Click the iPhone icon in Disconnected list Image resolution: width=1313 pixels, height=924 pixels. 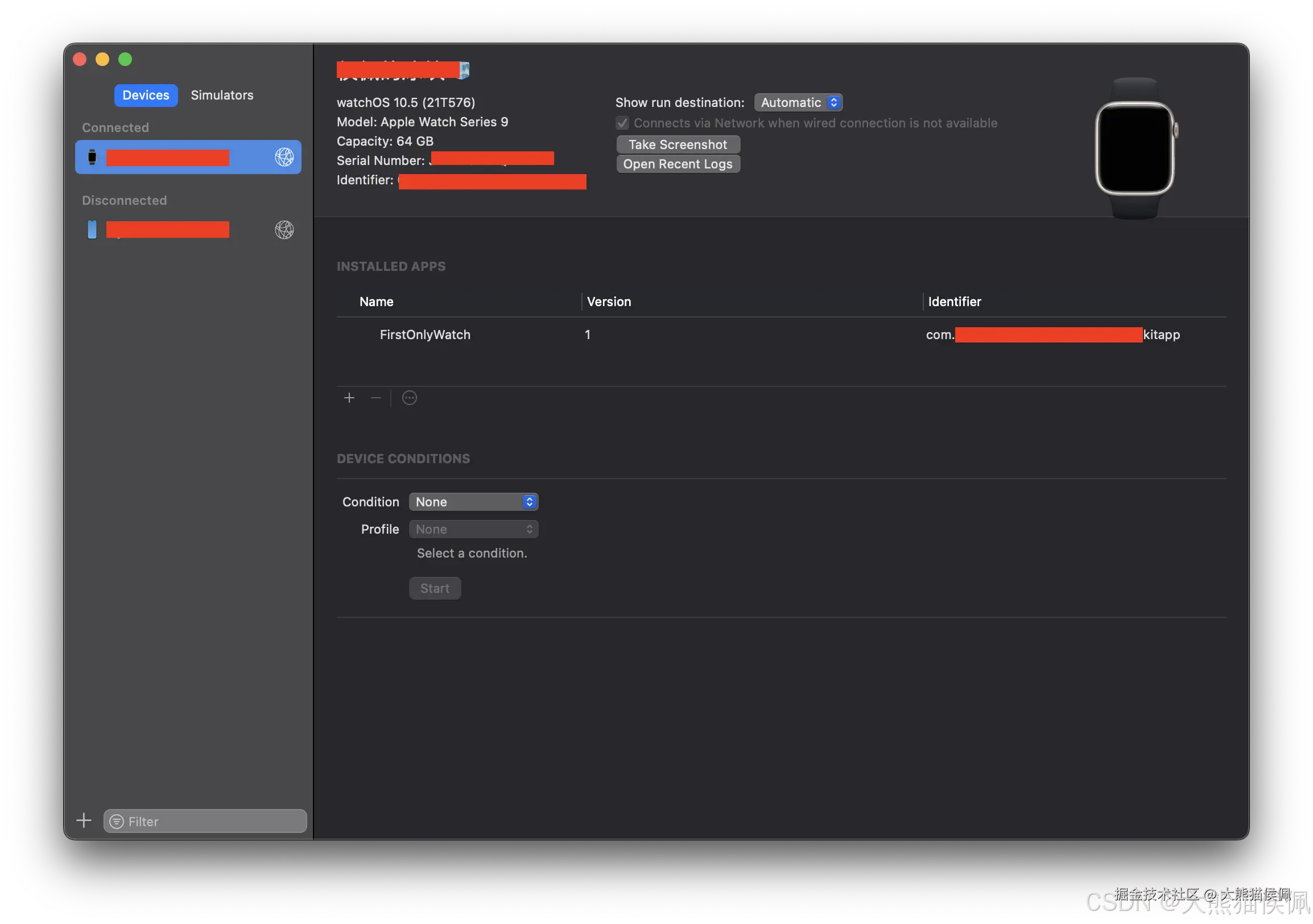[92, 230]
